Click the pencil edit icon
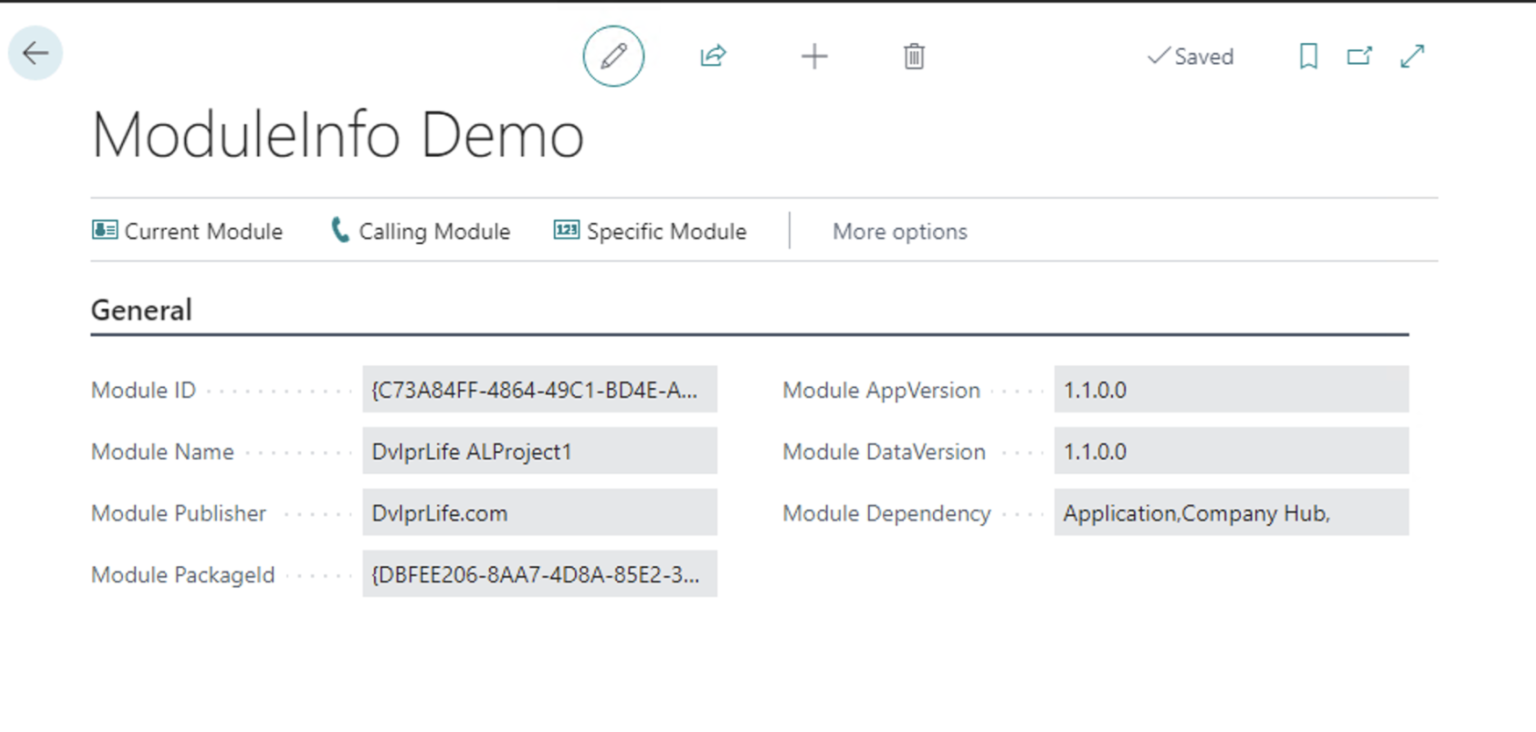 (x=613, y=56)
